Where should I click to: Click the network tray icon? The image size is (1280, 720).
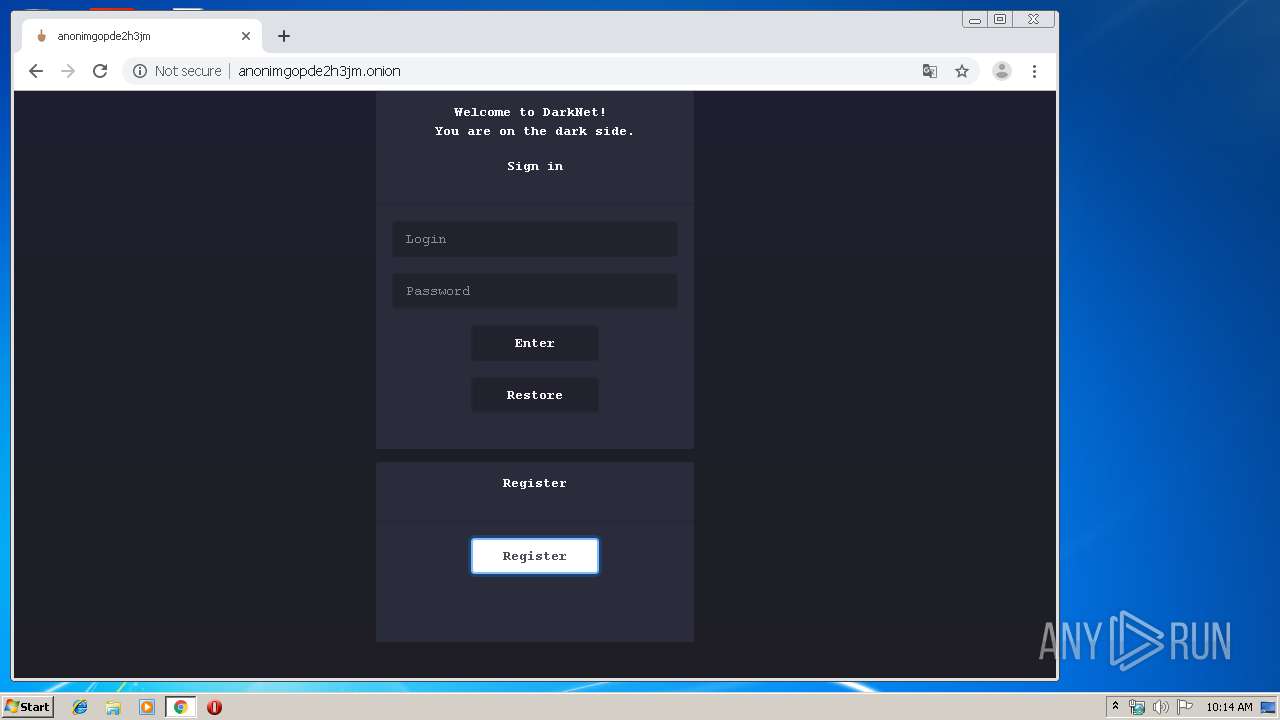[1137, 707]
